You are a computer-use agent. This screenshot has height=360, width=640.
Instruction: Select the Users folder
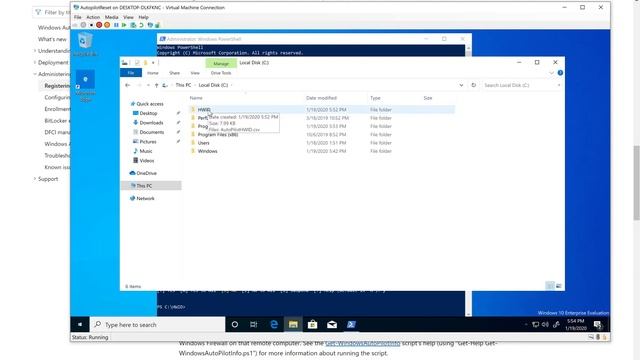click(203, 143)
